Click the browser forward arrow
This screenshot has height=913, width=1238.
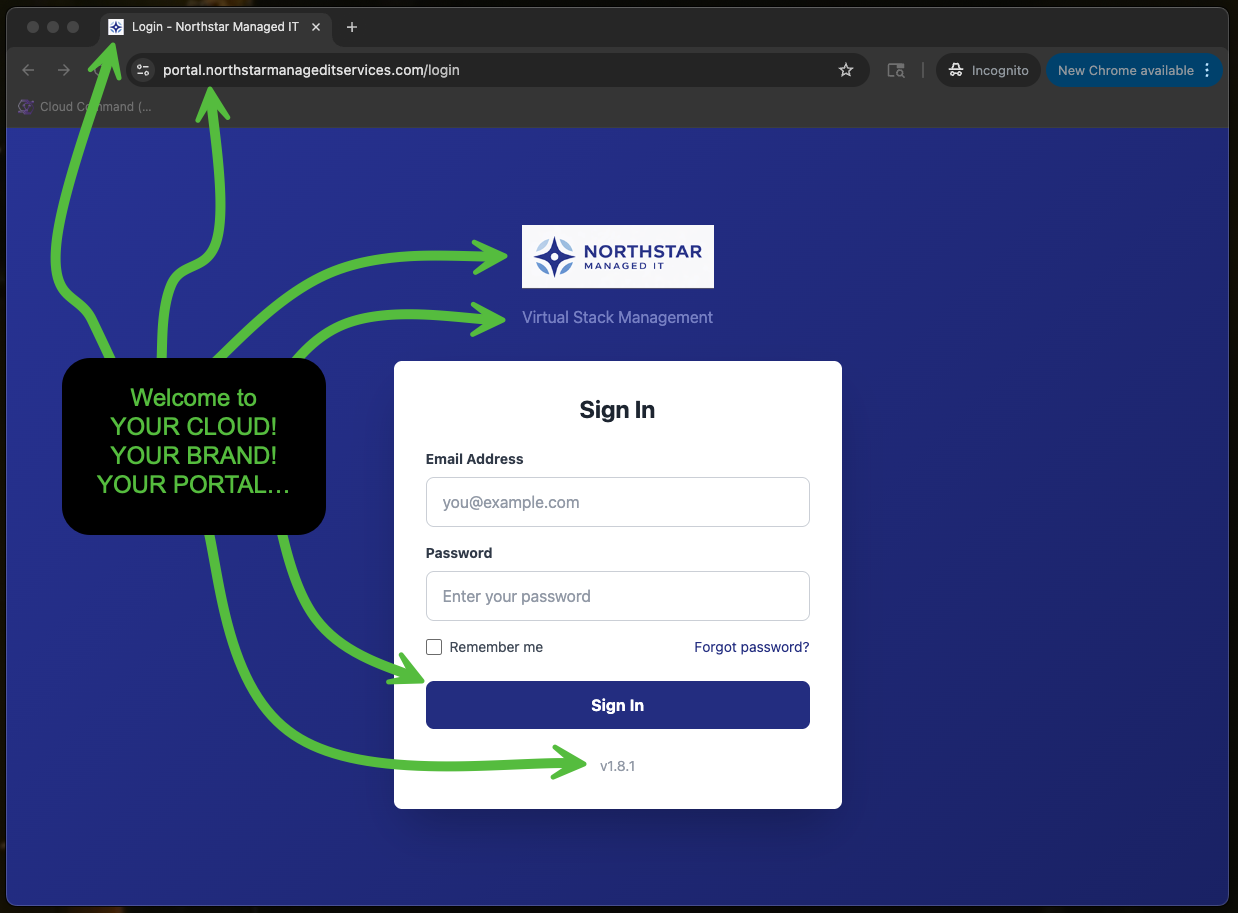64,70
